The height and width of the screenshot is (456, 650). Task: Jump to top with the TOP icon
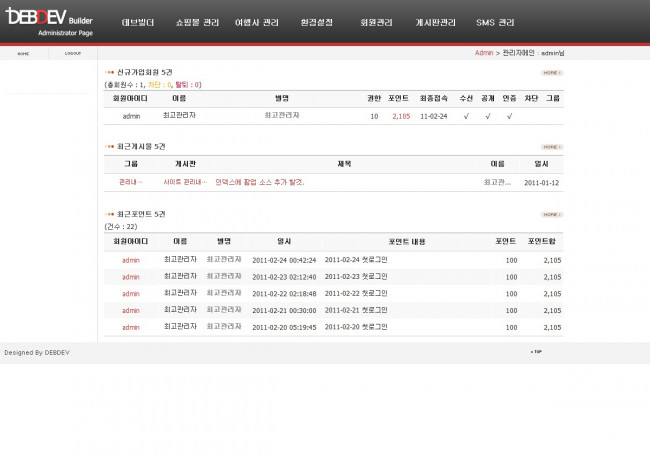[536, 352]
